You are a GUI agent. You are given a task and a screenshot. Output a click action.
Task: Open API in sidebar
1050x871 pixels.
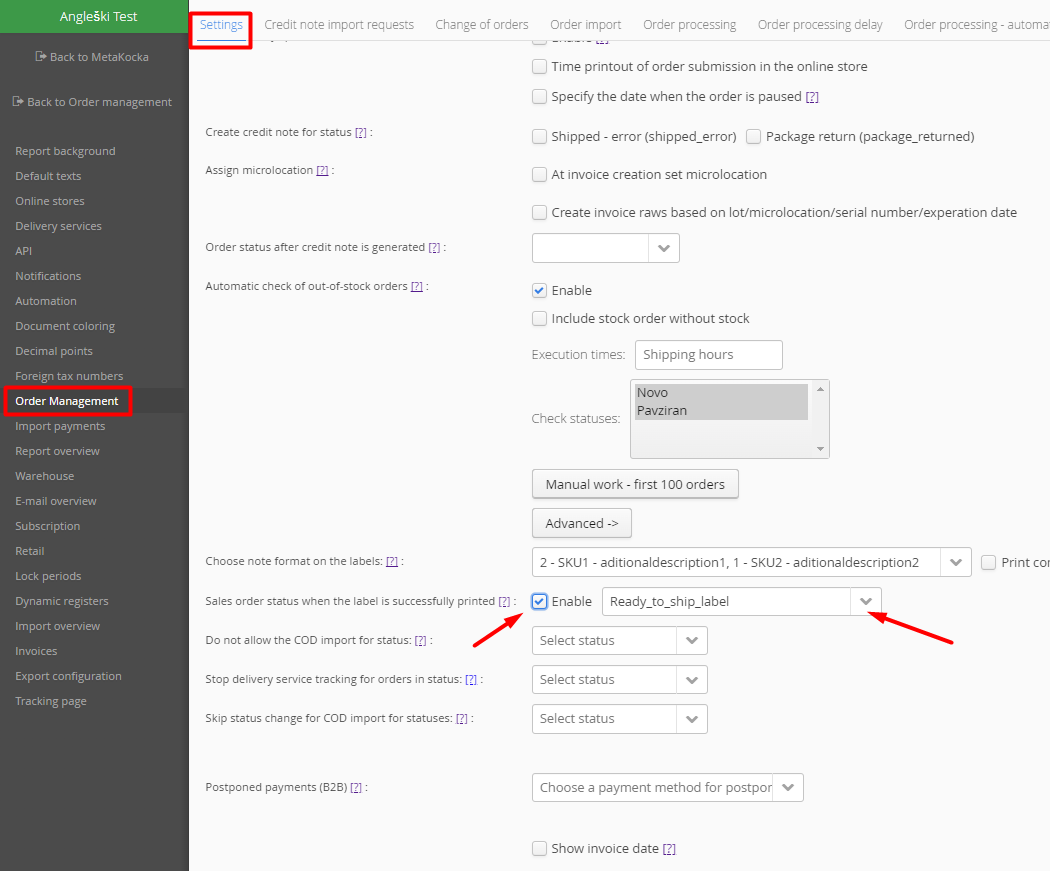pos(23,251)
